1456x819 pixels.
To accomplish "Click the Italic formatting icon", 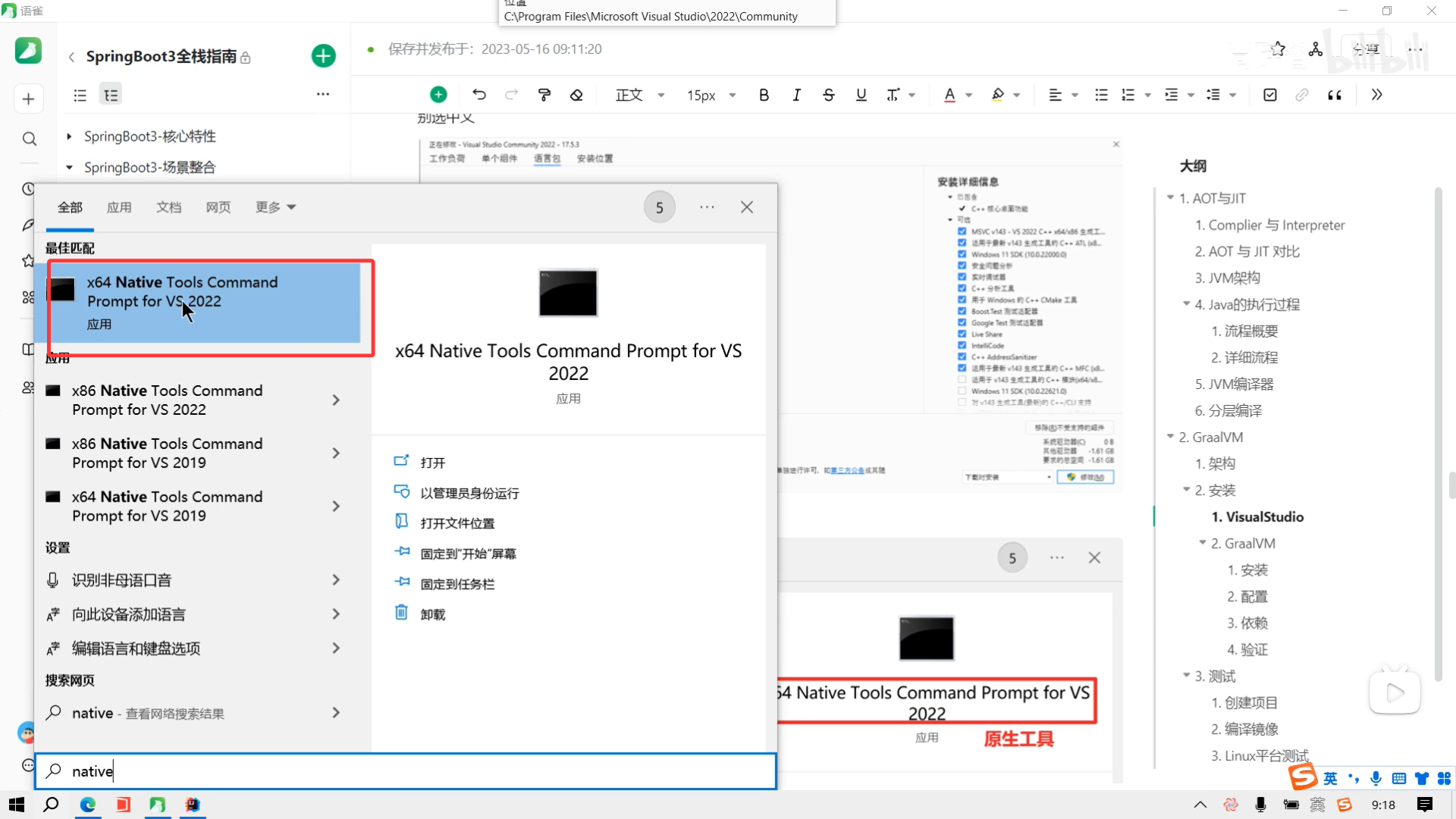I will (x=796, y=95).
